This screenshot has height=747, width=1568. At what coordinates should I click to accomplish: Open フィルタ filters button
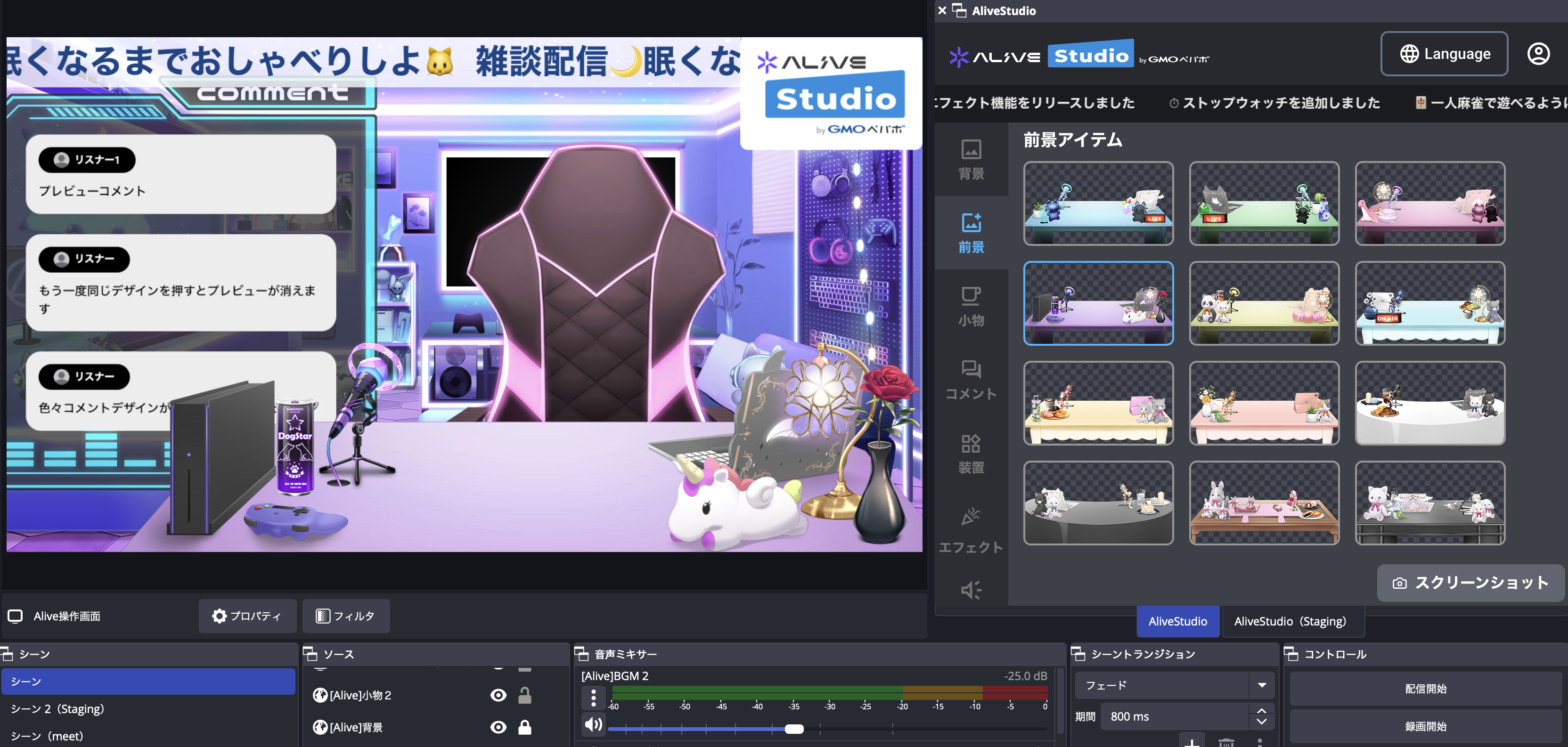tap(346, 616)
